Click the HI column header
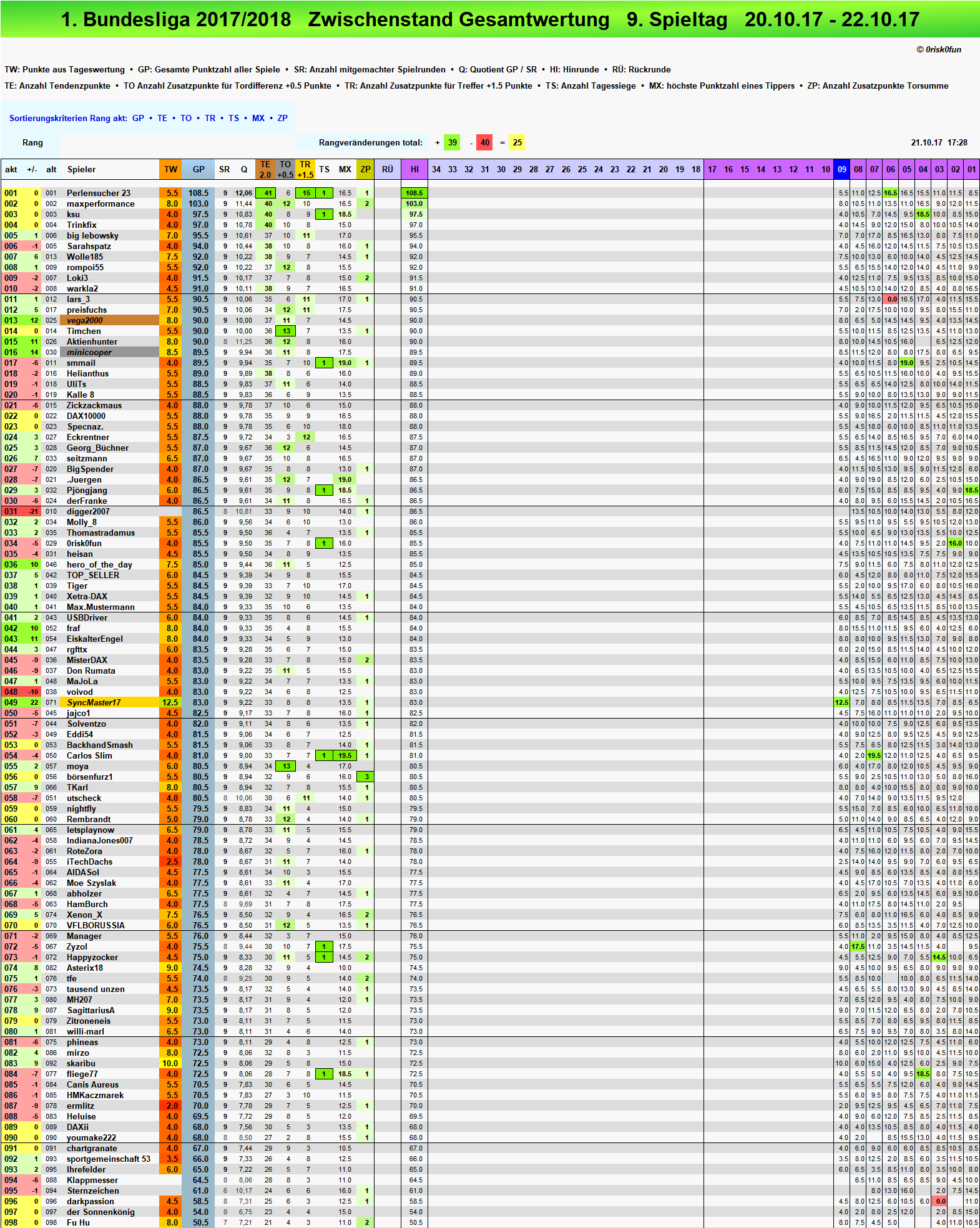Viewport: 980px width, 1228px height. coord(414,169)
